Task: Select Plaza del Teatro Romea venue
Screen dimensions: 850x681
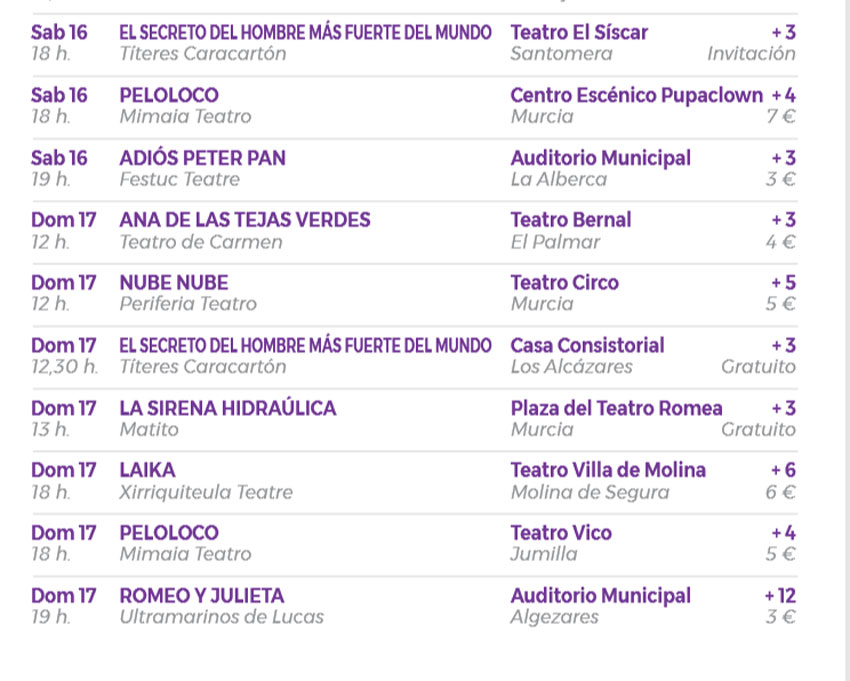Action: [x=616, y=408]
